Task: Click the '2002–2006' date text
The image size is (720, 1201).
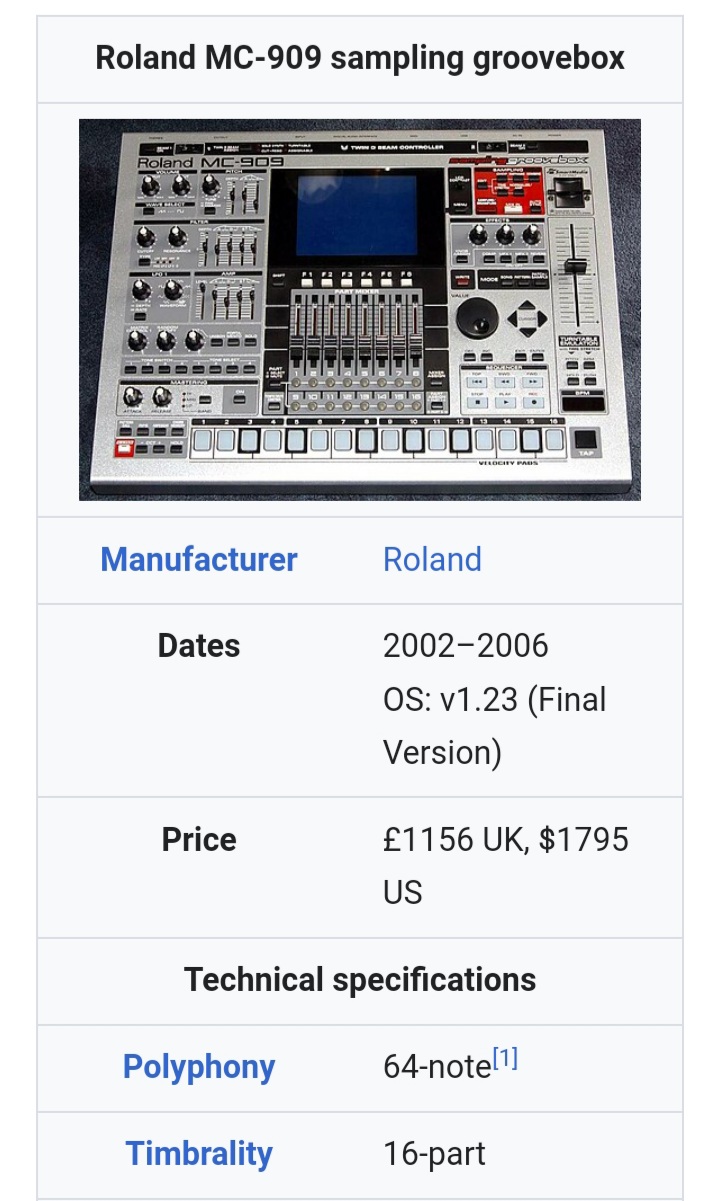Action: click(x=465, y=646)
